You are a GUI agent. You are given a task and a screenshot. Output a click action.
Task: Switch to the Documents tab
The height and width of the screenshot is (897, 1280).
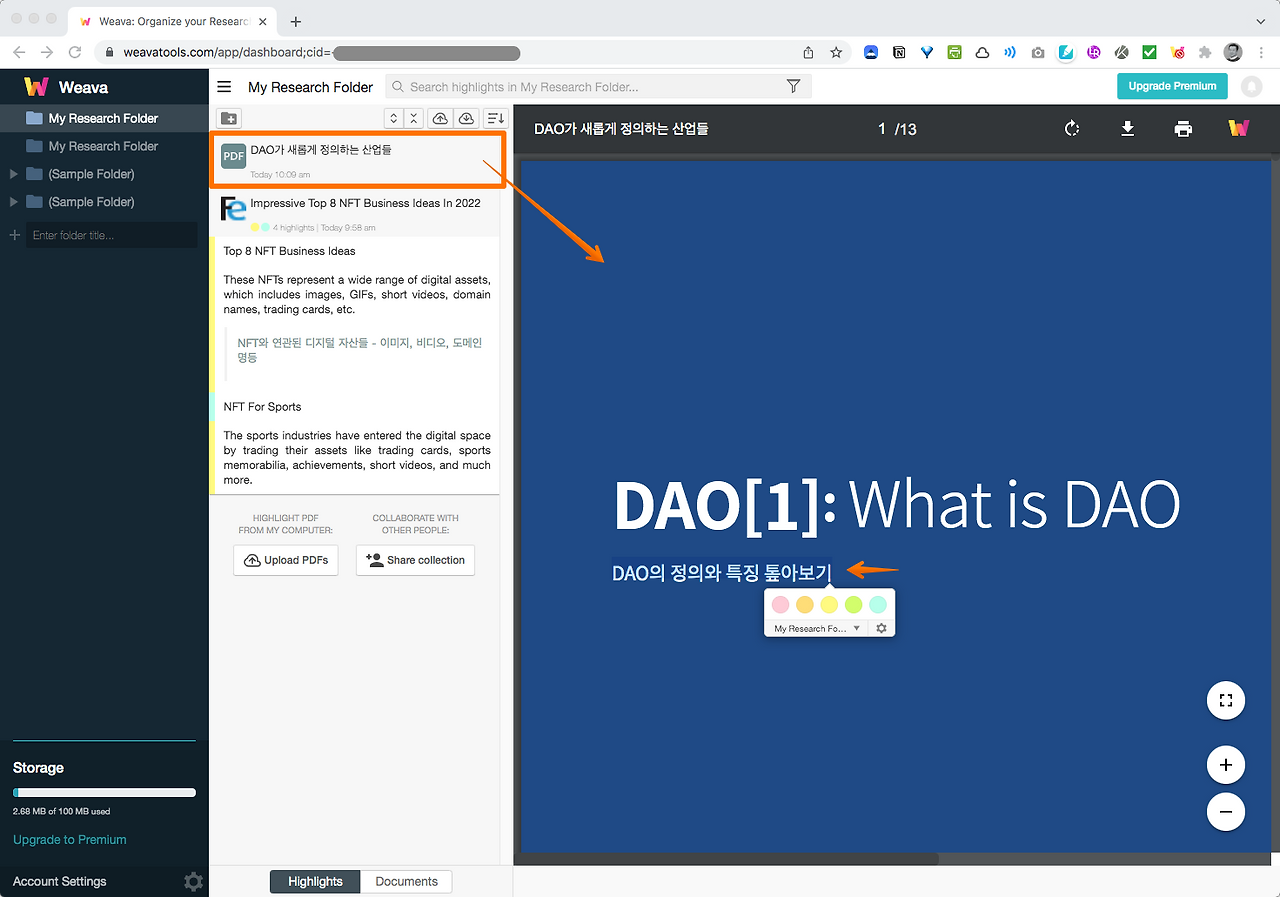406,881
